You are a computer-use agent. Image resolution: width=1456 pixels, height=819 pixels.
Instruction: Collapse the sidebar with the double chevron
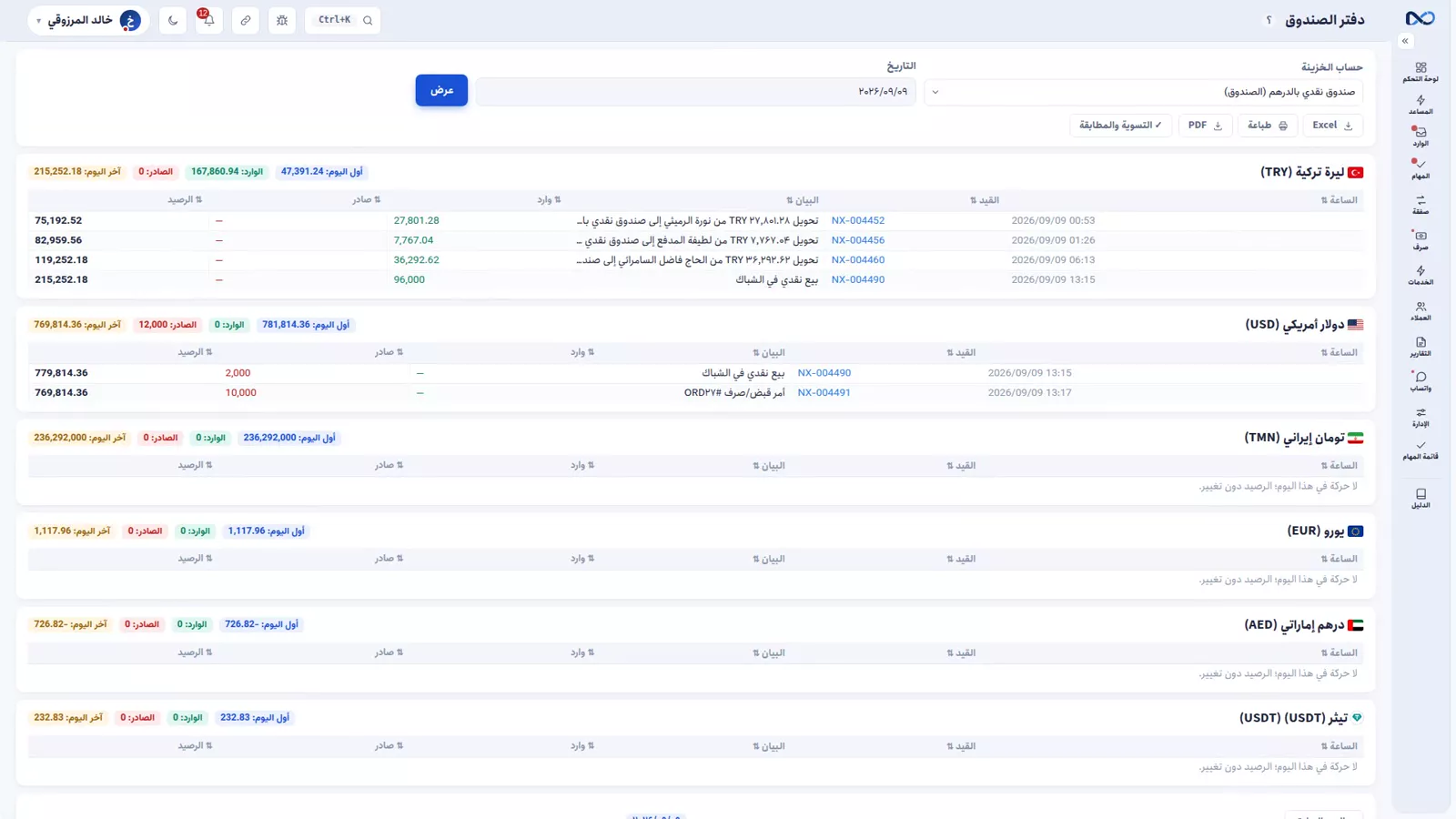[x=1405, y=41]
